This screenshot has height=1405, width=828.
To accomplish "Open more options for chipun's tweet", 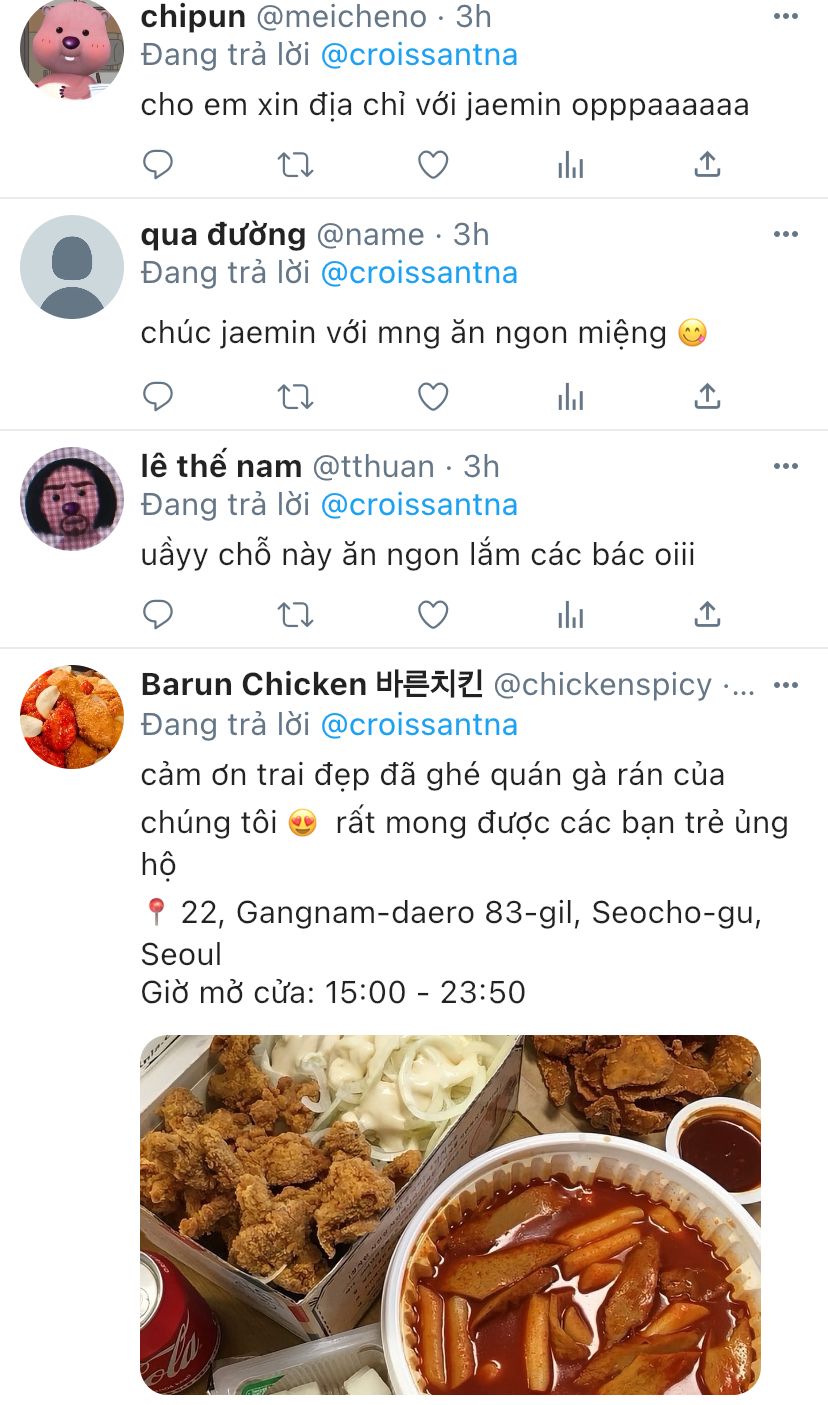I will (x=786, y=17).
